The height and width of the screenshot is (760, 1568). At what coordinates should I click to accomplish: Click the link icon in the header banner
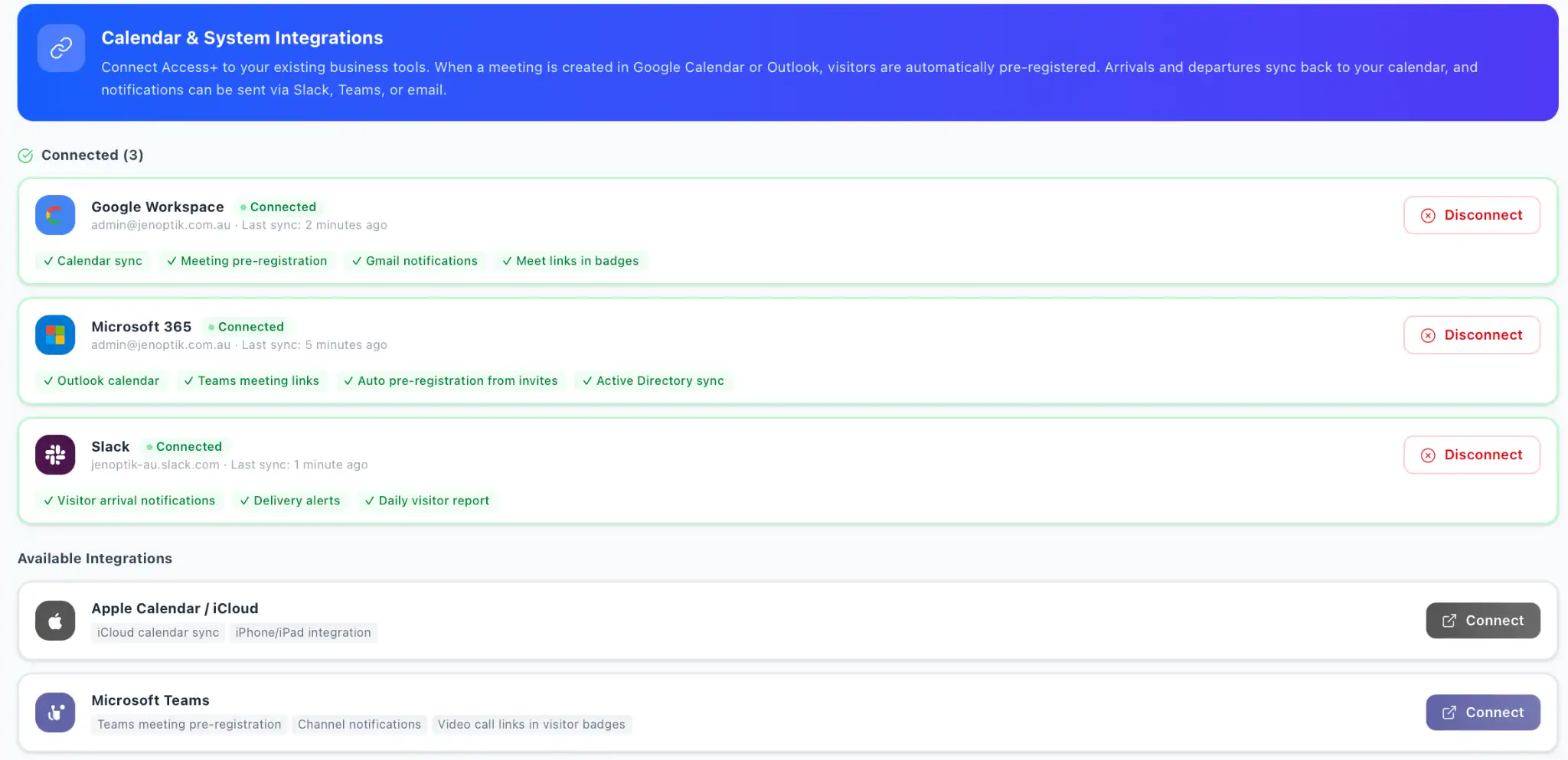(x=61, y=48)
